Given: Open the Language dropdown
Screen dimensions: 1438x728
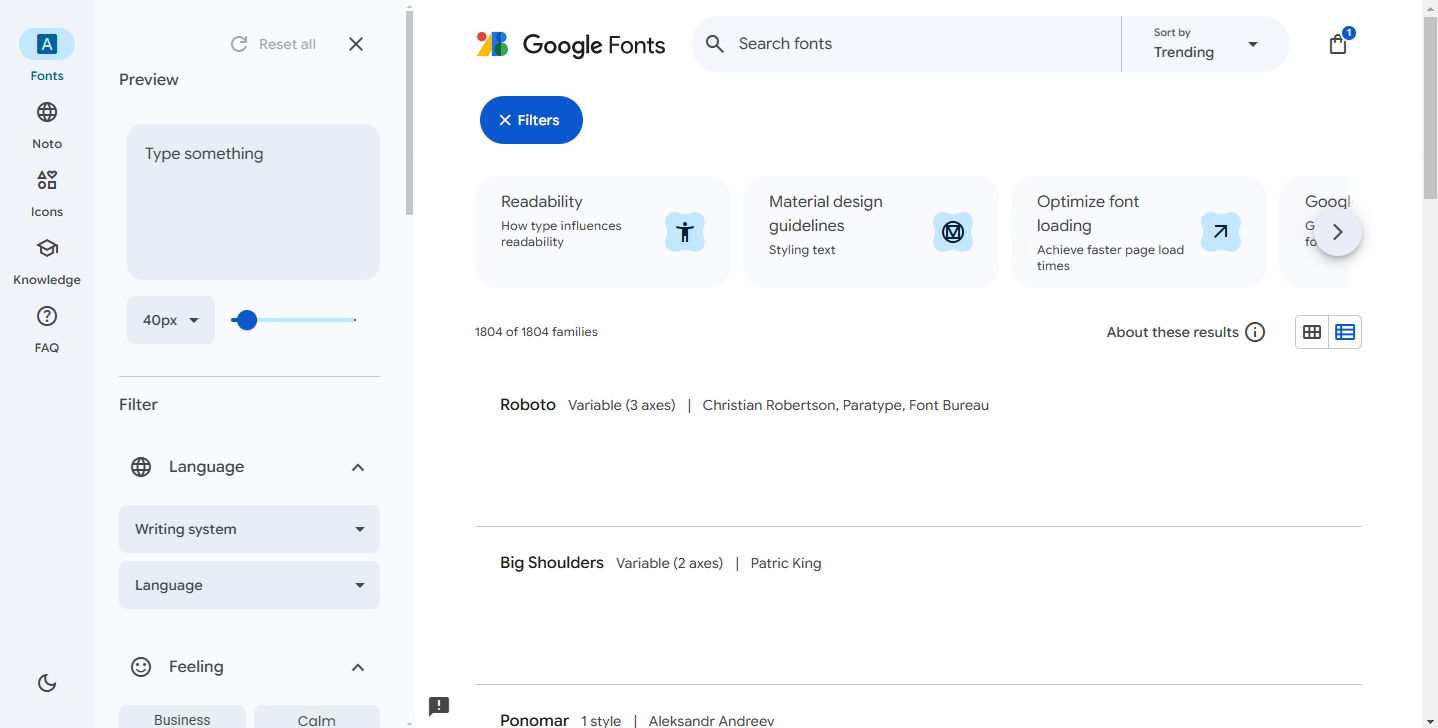Looking at the screenshot, I should point(249,585).
